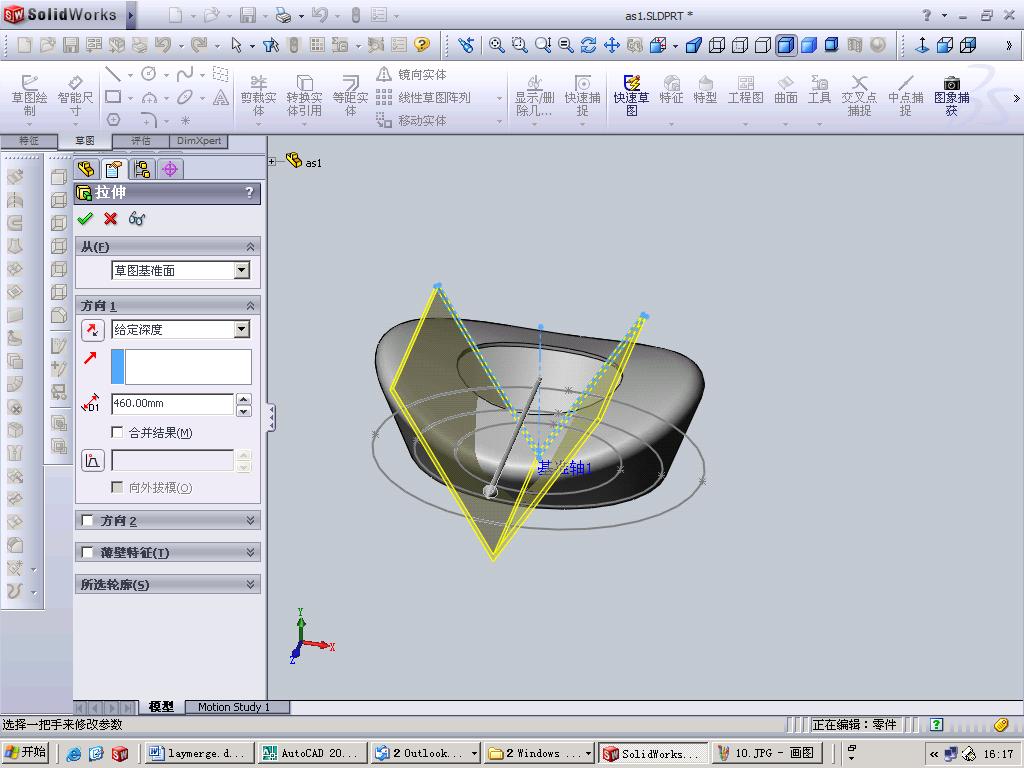Switch to 模型 model tab
The width and height of the screenshot is (1024, 768).
(161, 707)
